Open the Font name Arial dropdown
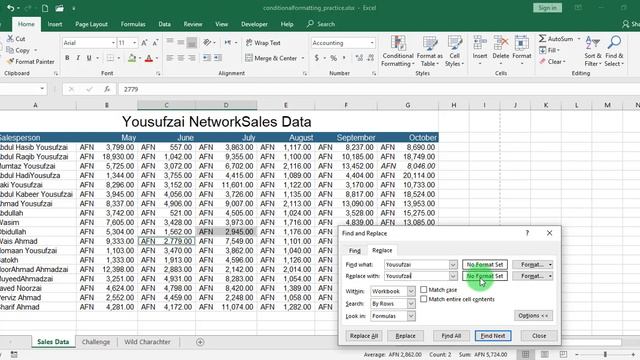 click(x=113, y=43)
